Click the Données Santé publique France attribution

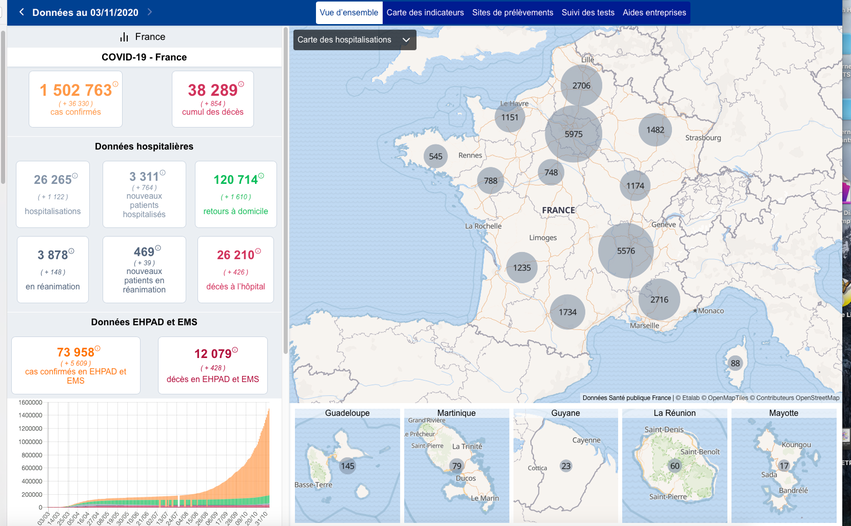pyautogui.click(x=626, y=398)
